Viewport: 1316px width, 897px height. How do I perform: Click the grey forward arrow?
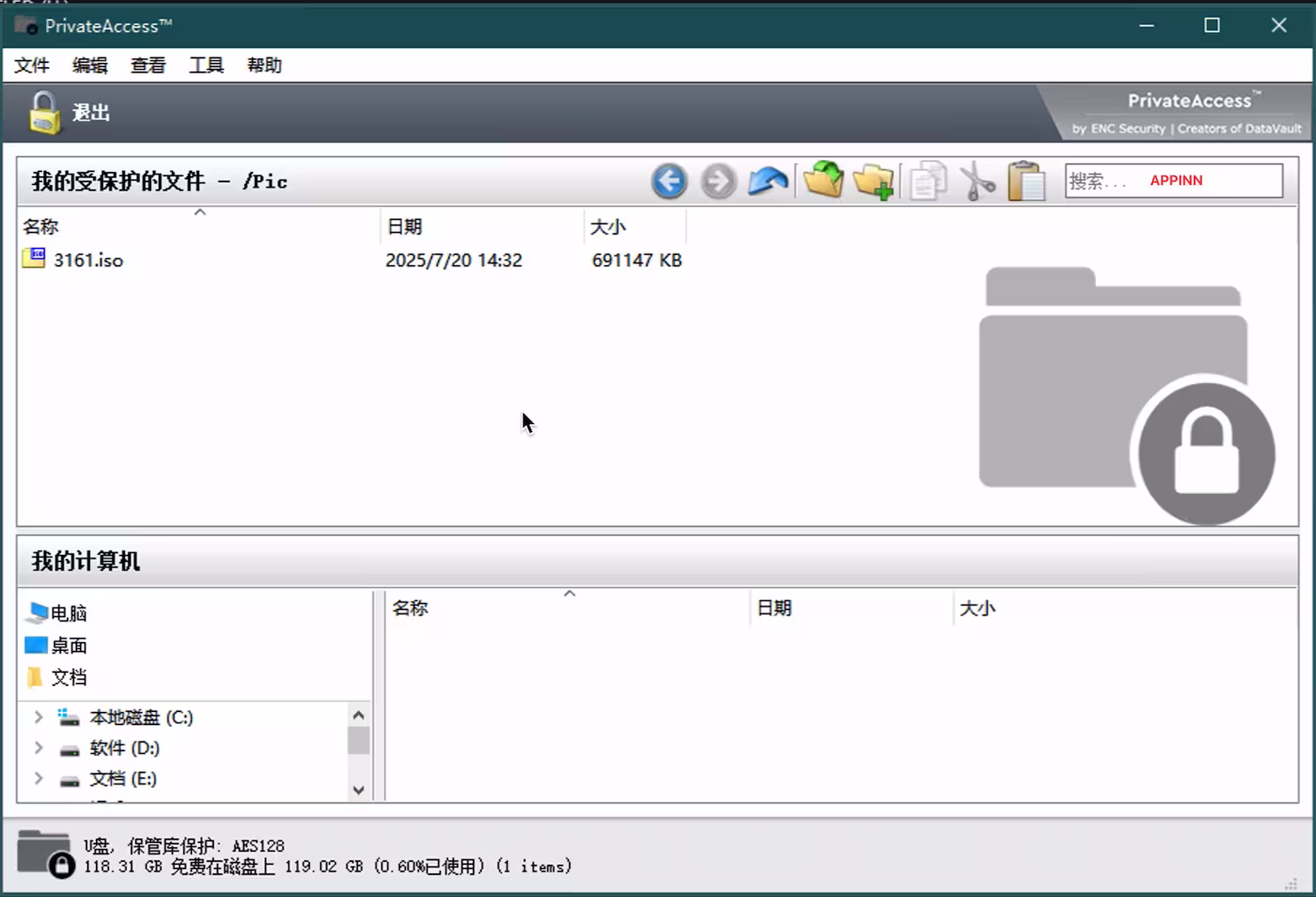coord(718,181)
